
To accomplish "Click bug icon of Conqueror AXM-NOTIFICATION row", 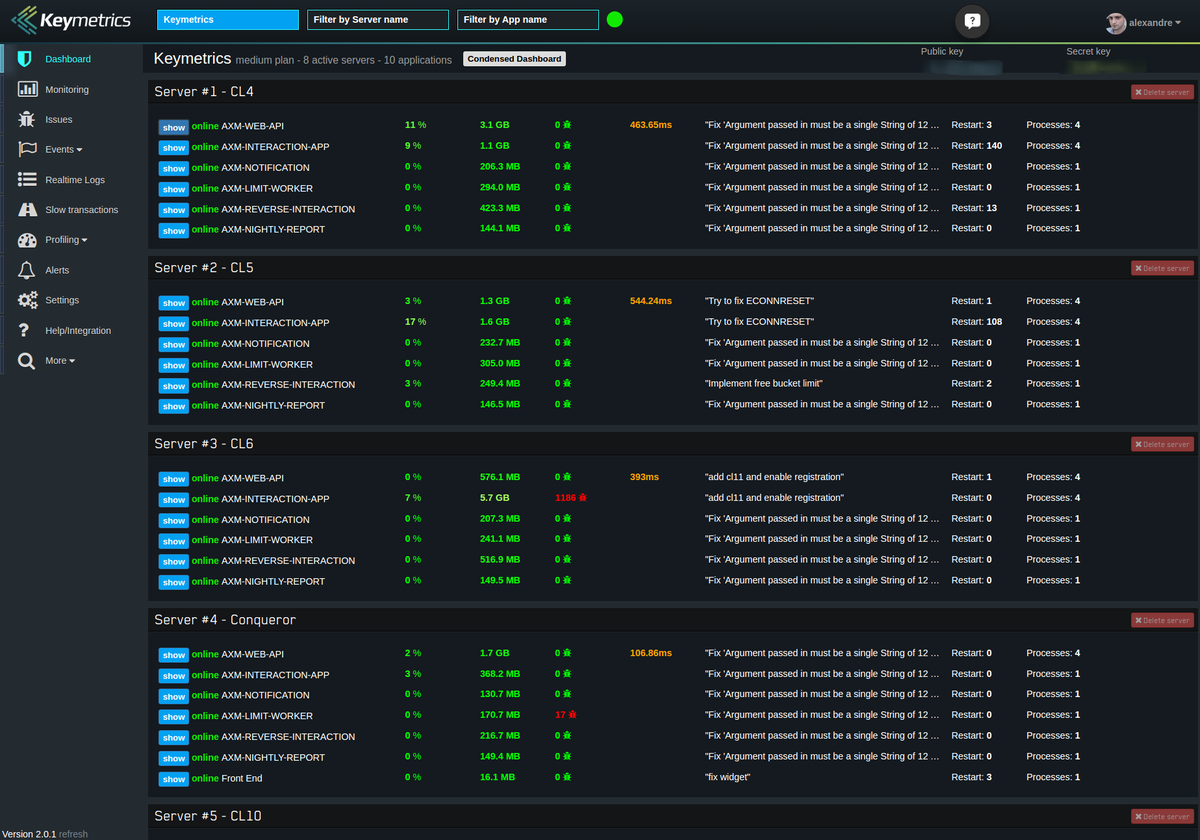I will (x=566, y=694).
